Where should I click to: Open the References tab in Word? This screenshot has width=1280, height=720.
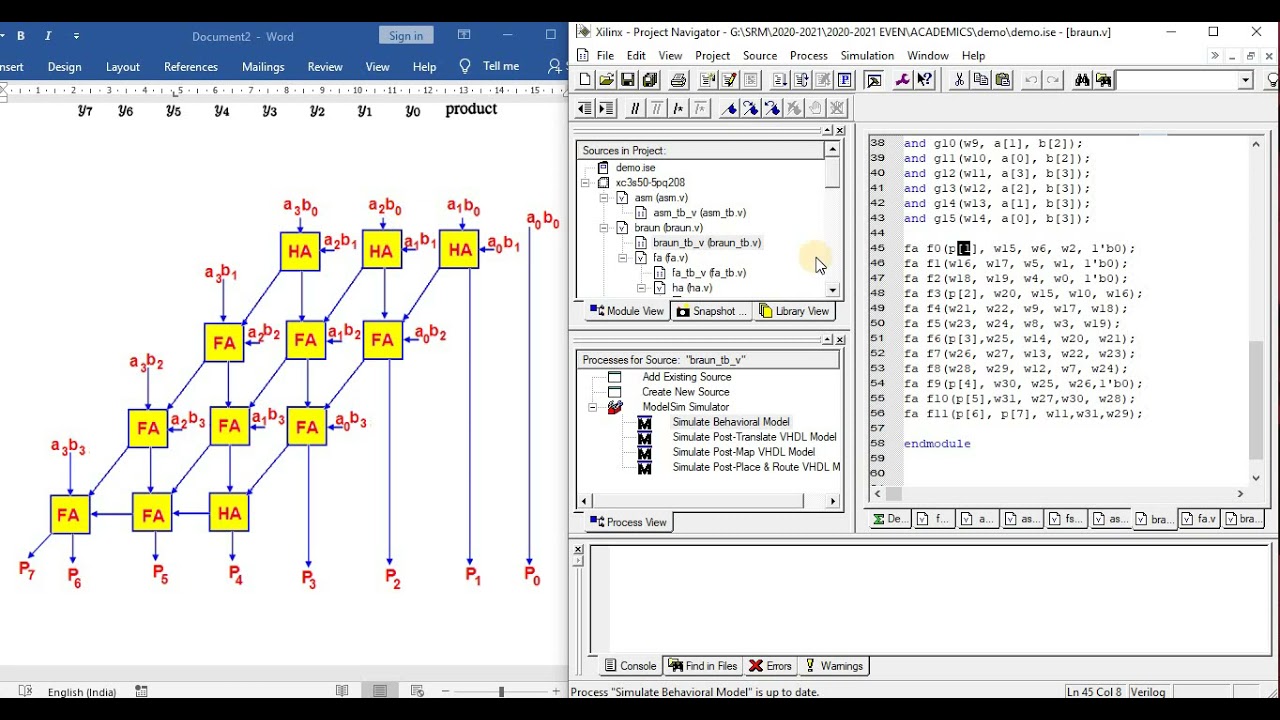coord(191,67)
